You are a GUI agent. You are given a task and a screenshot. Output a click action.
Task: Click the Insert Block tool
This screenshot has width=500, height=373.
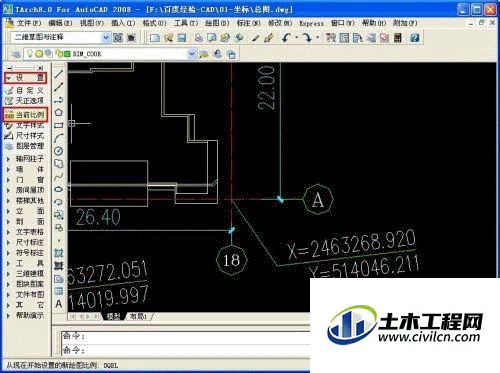[59, 215]
